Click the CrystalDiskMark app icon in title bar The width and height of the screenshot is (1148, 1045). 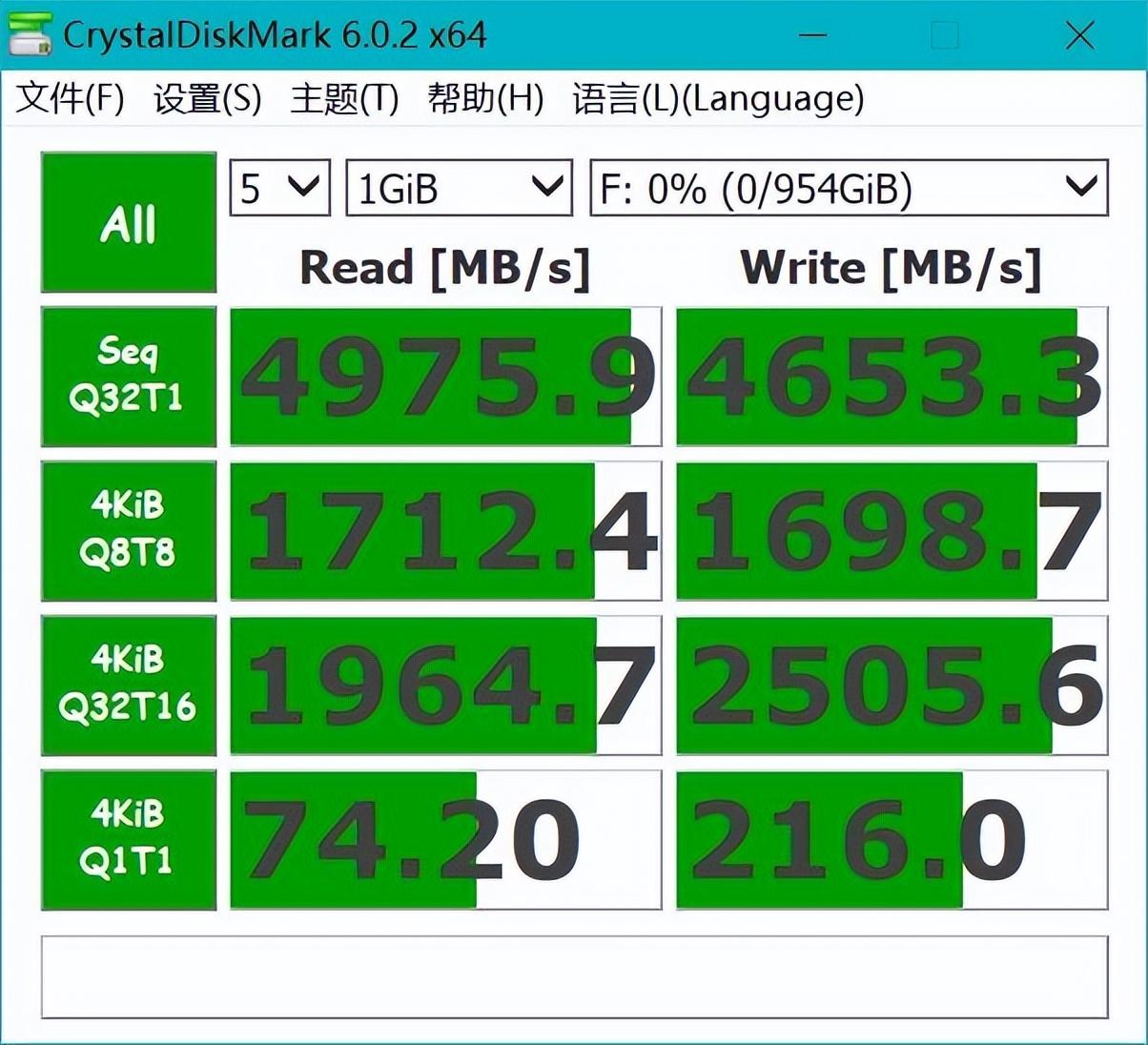coord(29,34)
